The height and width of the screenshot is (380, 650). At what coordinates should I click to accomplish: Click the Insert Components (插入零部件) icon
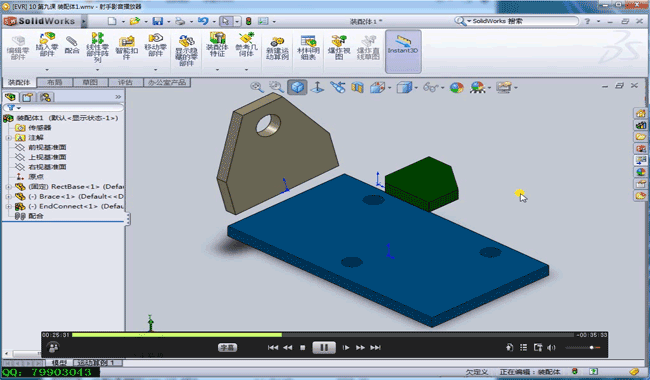click(x=47, y=45)
